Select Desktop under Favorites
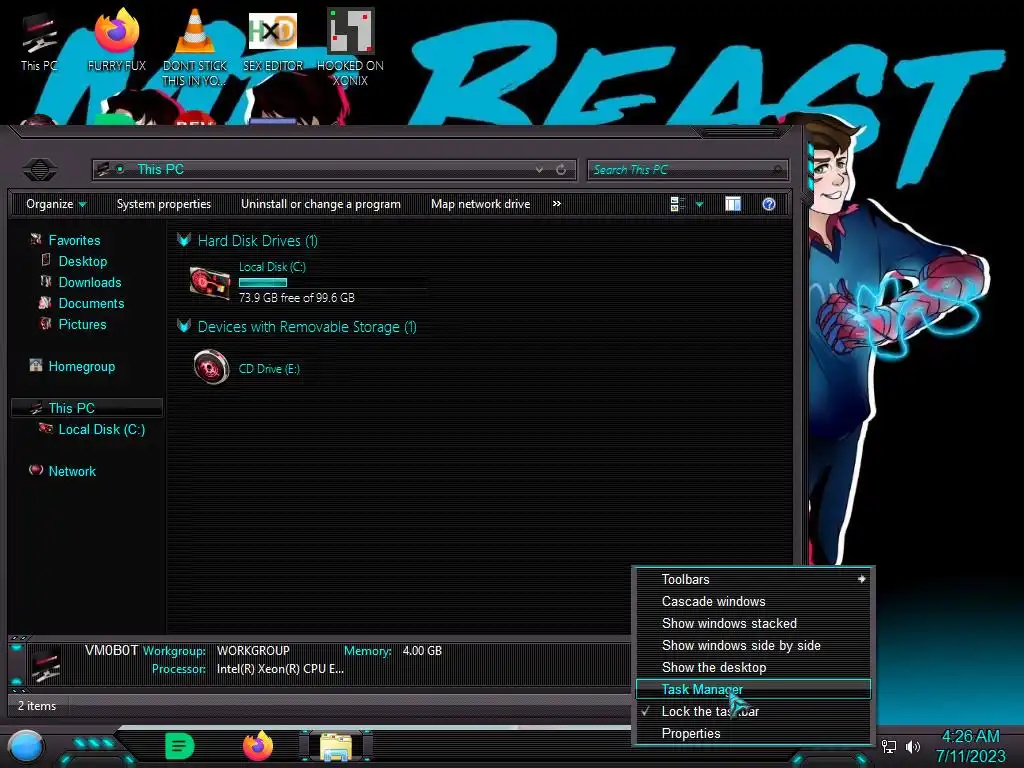1024x768 pixels. pos(83,261)
